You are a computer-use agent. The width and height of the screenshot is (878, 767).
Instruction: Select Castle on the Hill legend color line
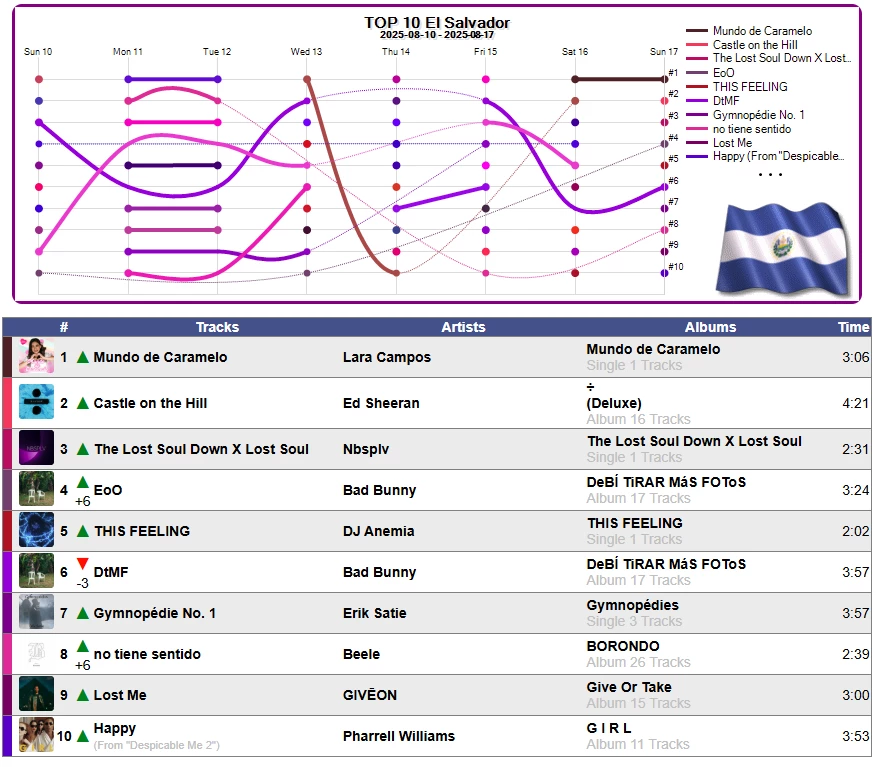[x=697, y=45]
